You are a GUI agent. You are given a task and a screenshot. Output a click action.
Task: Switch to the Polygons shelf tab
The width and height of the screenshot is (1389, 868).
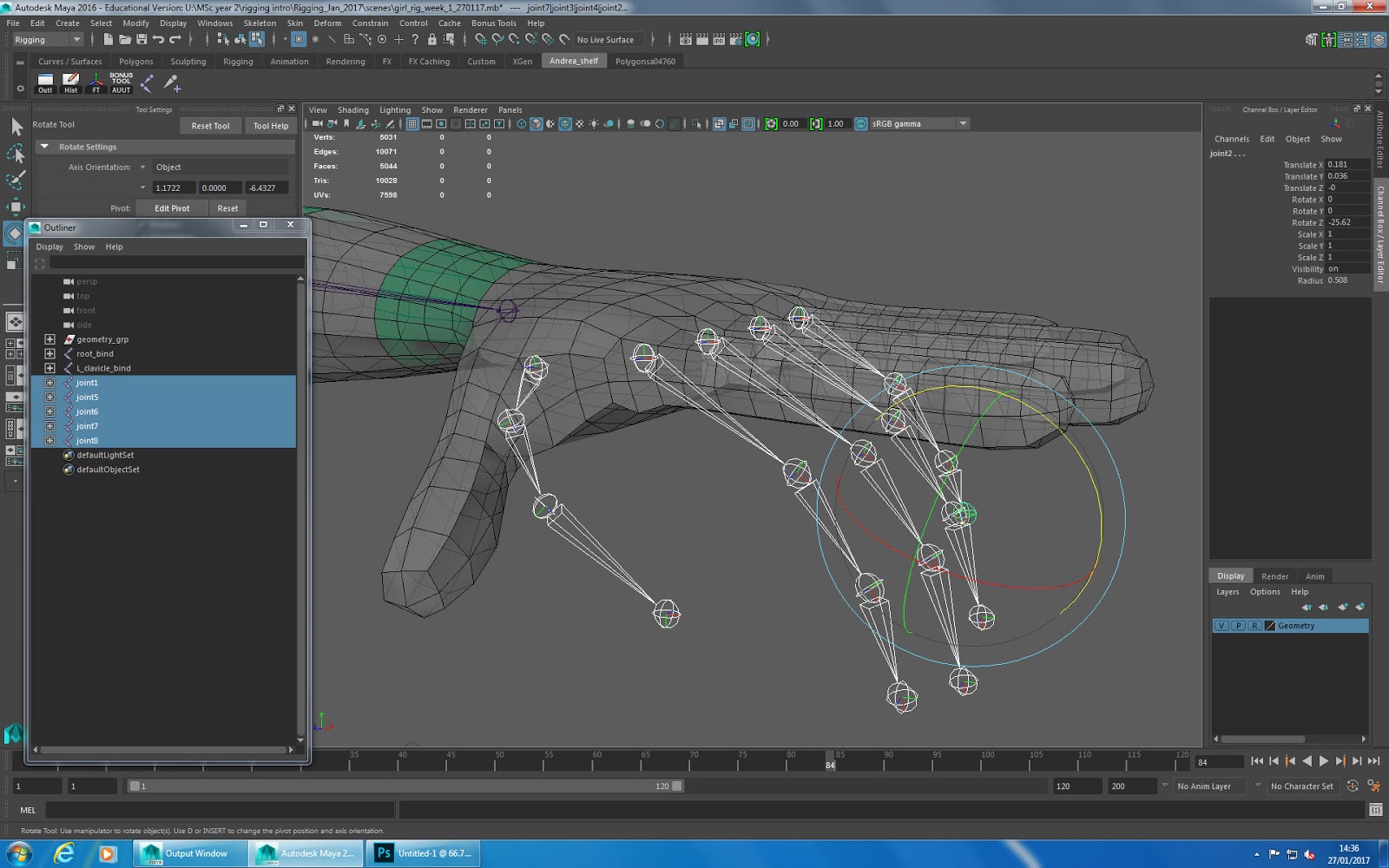135,61
